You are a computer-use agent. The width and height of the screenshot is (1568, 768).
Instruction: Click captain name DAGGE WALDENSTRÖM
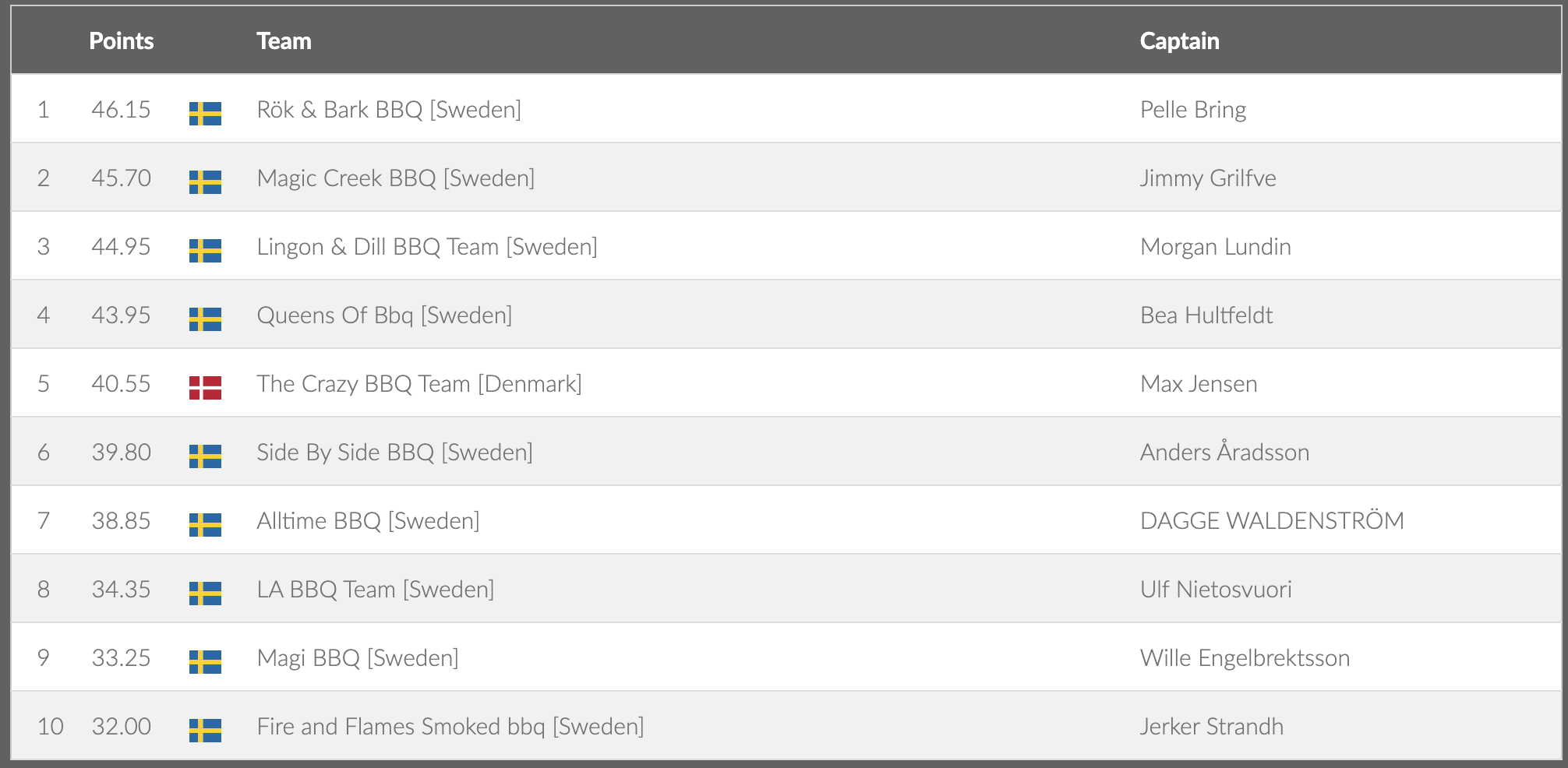coord(1272,521)
